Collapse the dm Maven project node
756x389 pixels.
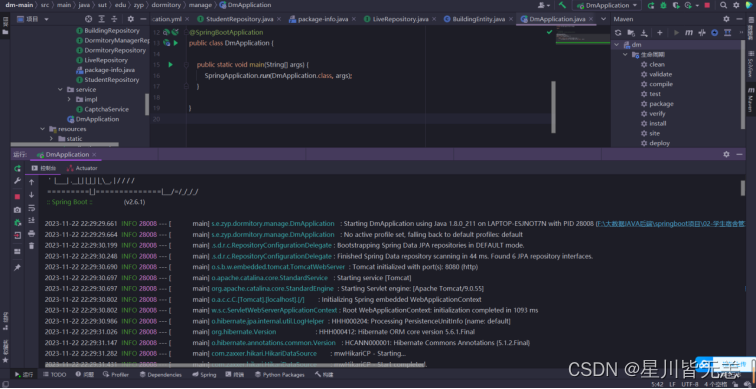(x=617, y=45)
